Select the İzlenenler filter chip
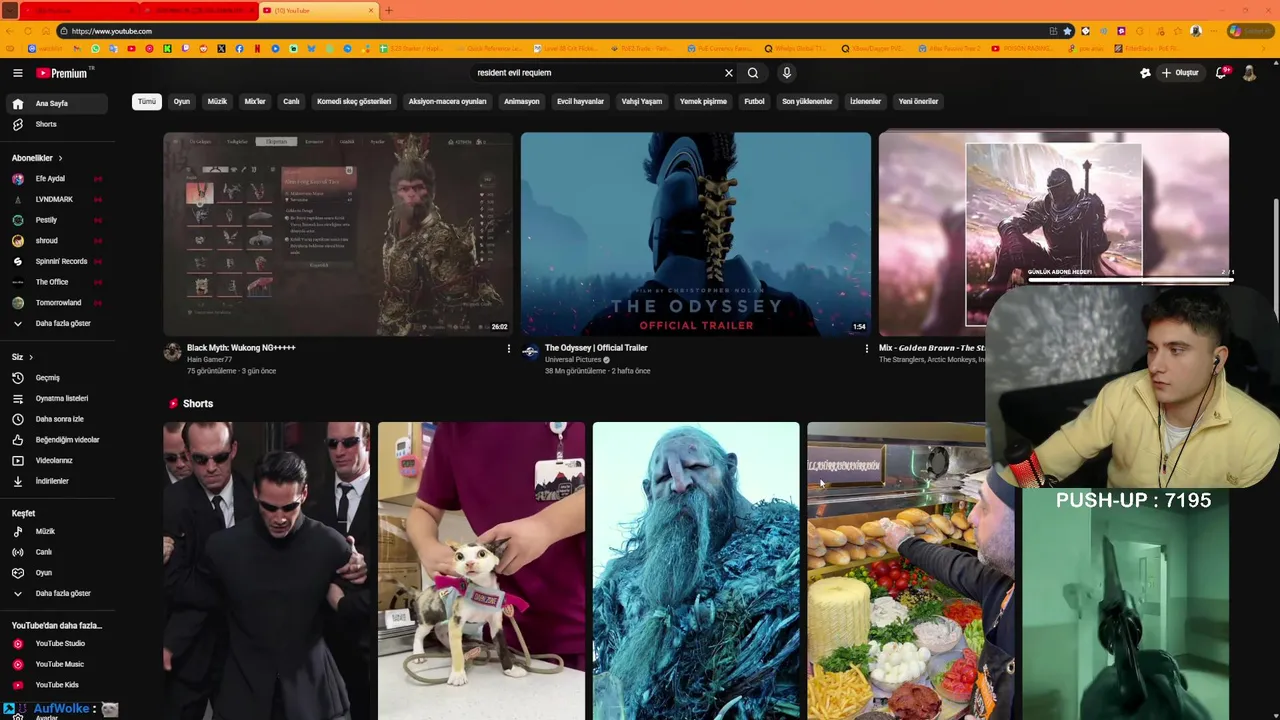This screenshot has height=720, width=1280. tap(865, 101)
